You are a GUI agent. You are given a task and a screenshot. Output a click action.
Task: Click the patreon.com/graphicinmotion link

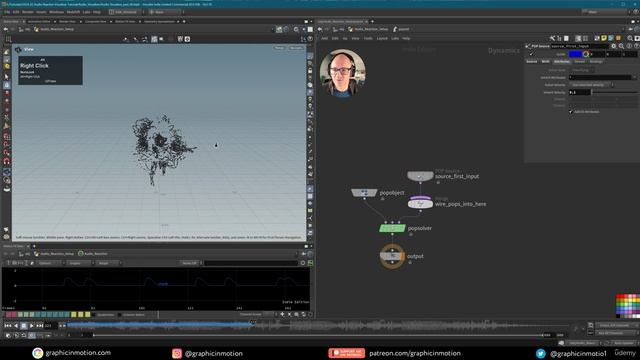415,353
